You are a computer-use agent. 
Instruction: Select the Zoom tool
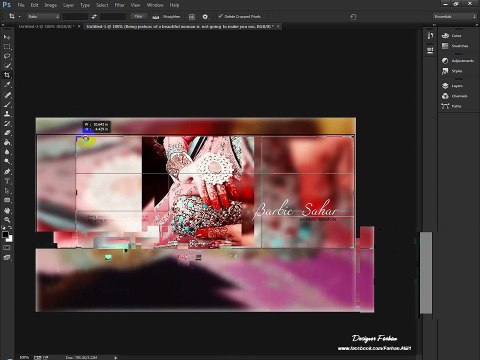coord(7,220)
